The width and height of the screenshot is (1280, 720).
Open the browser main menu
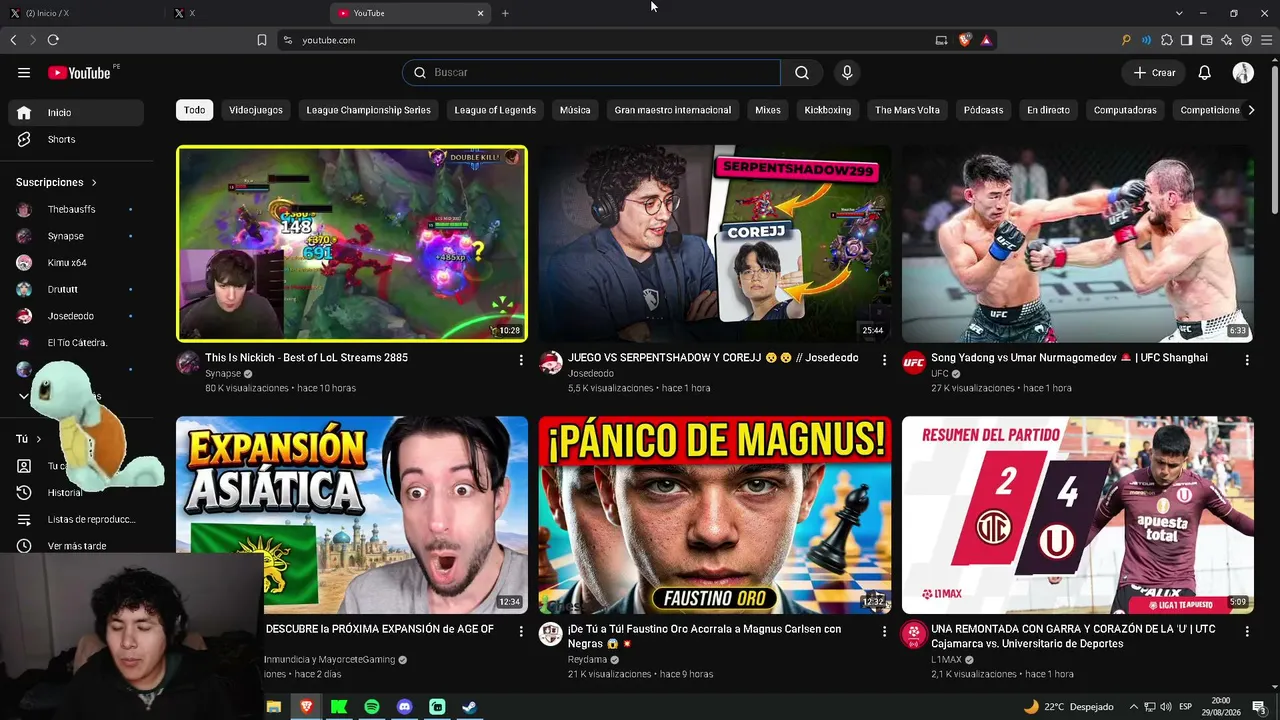(1266, 40)
